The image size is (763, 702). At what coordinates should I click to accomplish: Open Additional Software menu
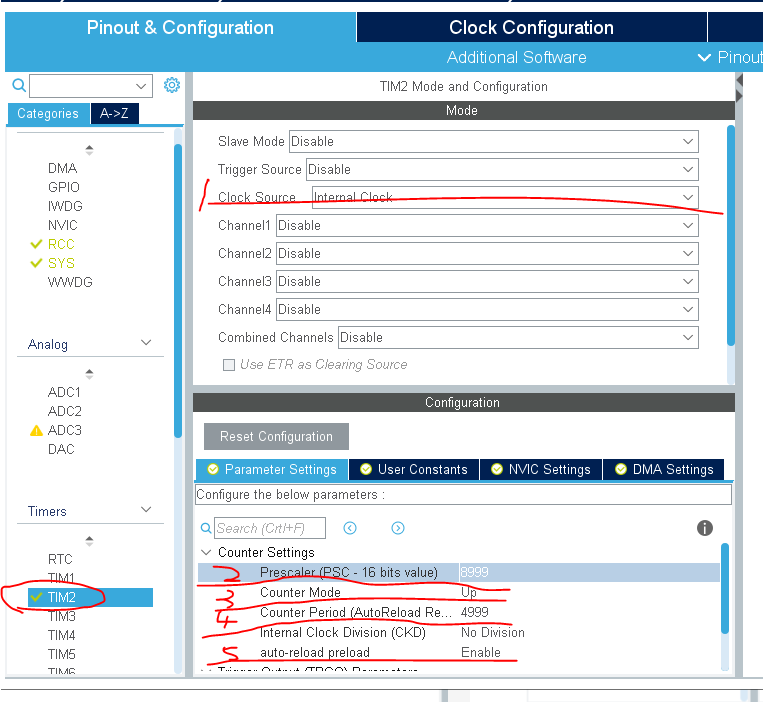coord(517,57)
